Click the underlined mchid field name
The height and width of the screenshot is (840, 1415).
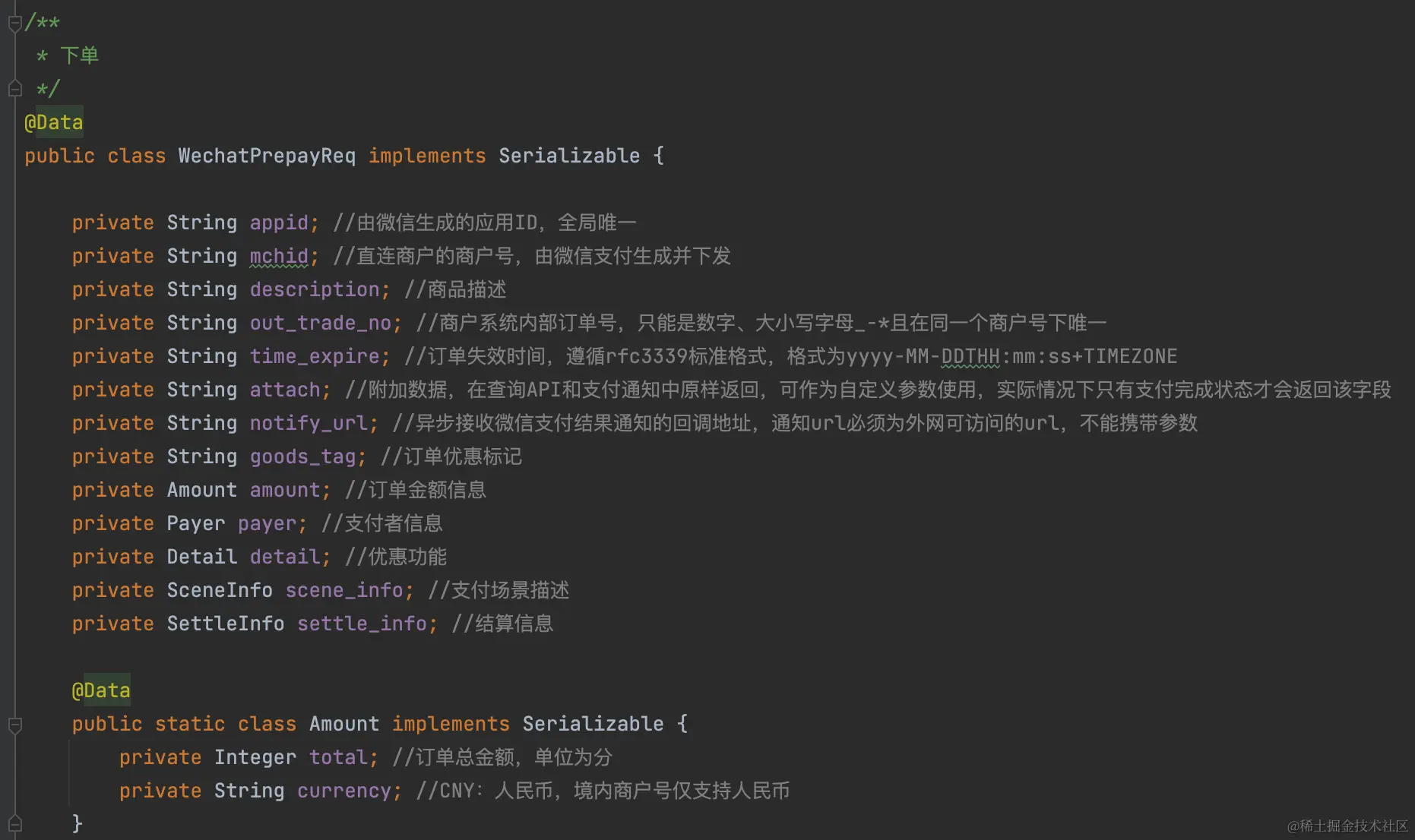(279, 256)
